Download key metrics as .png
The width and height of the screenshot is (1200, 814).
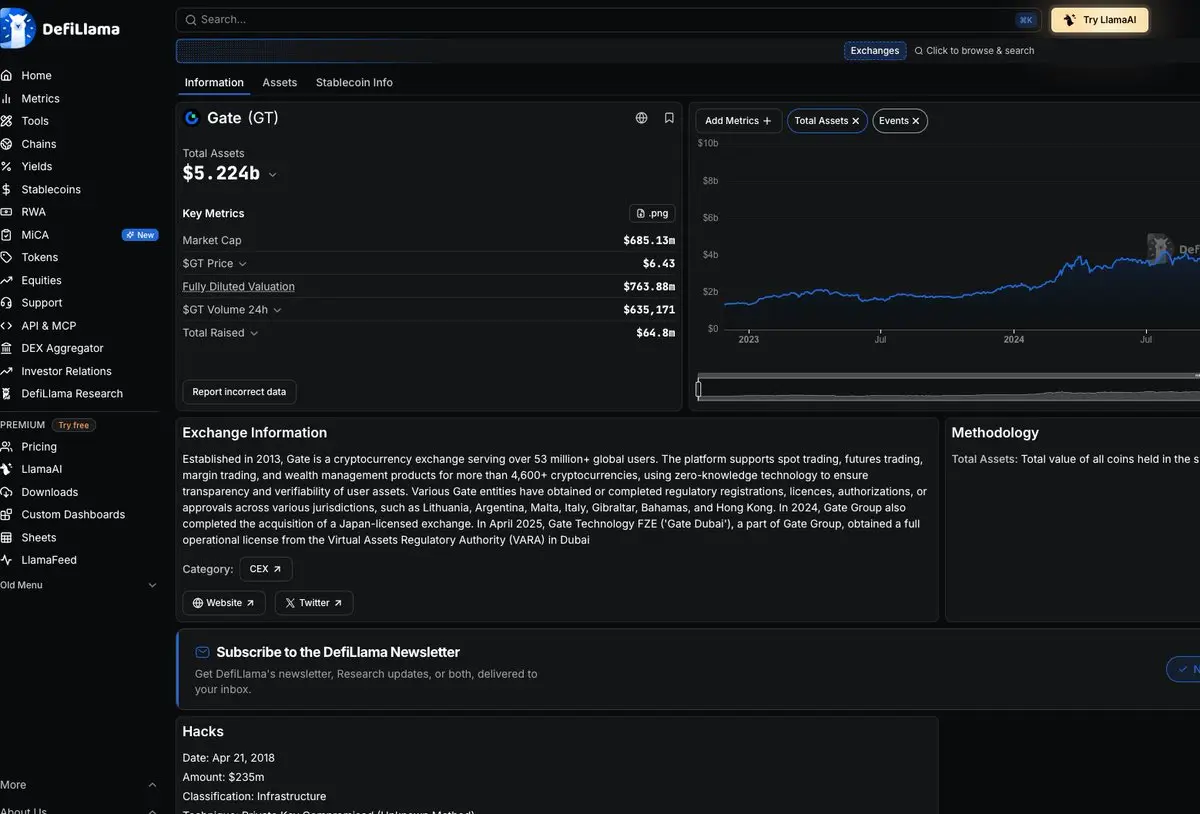(x=652, y=213)
